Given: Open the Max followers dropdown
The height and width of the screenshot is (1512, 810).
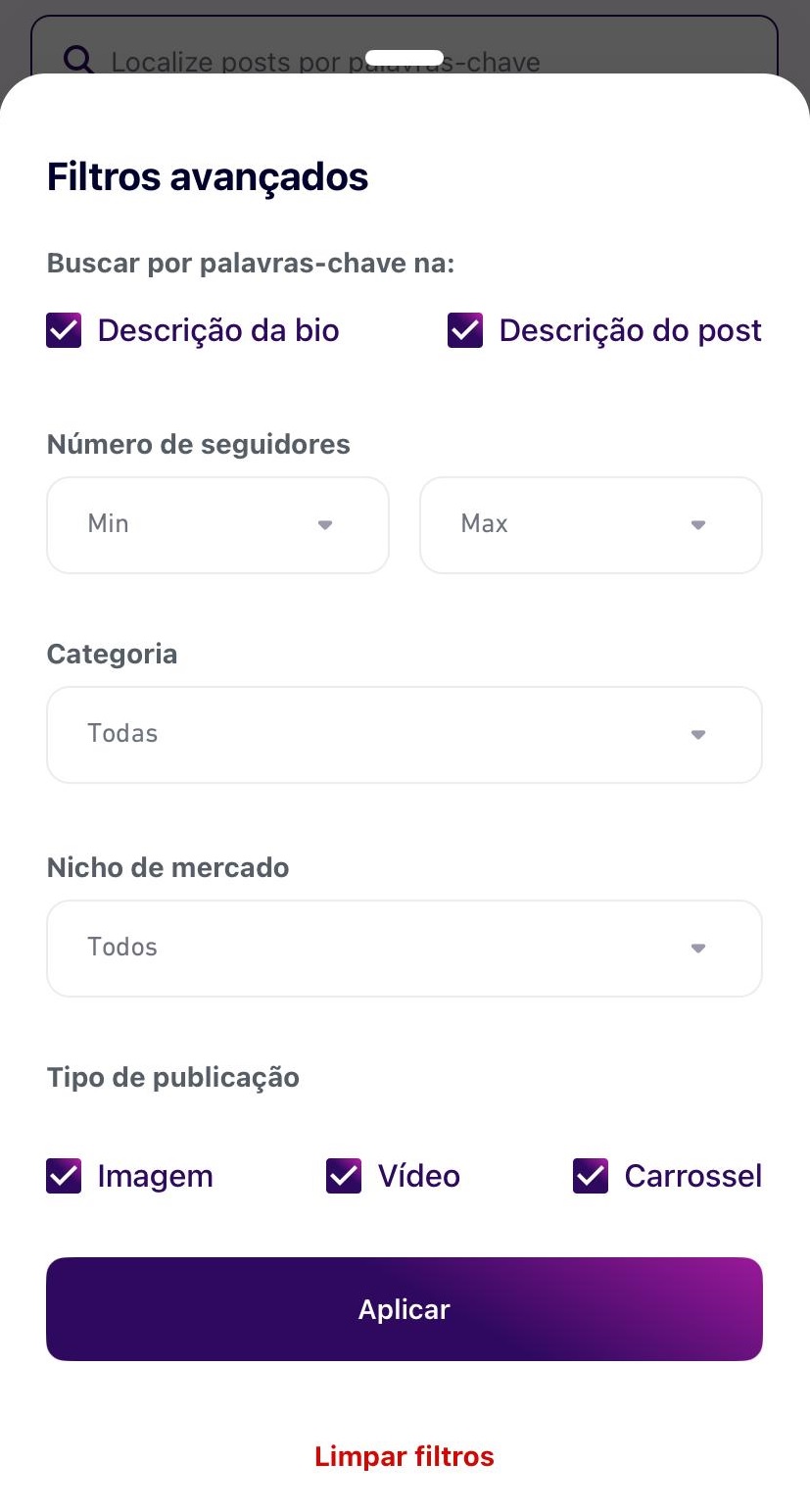Looking at the screenshot, I should (591, 524).
